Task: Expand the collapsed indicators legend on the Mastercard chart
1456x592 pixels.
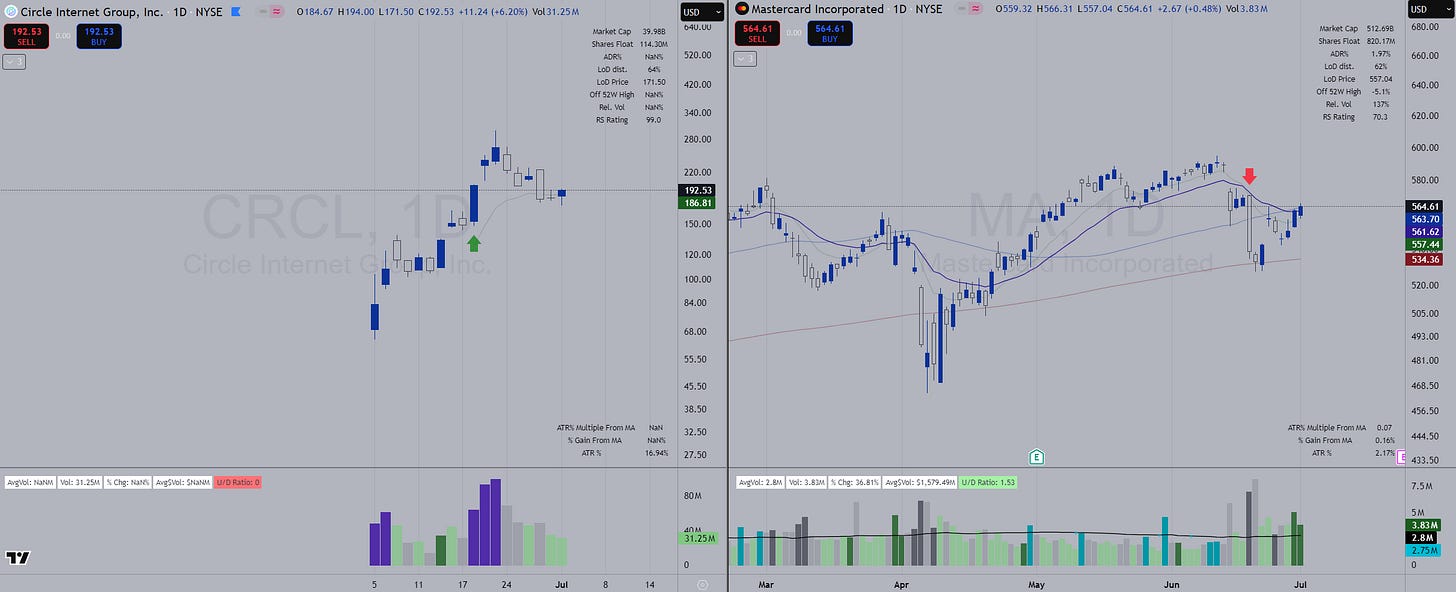Action: tap(746, 59)
